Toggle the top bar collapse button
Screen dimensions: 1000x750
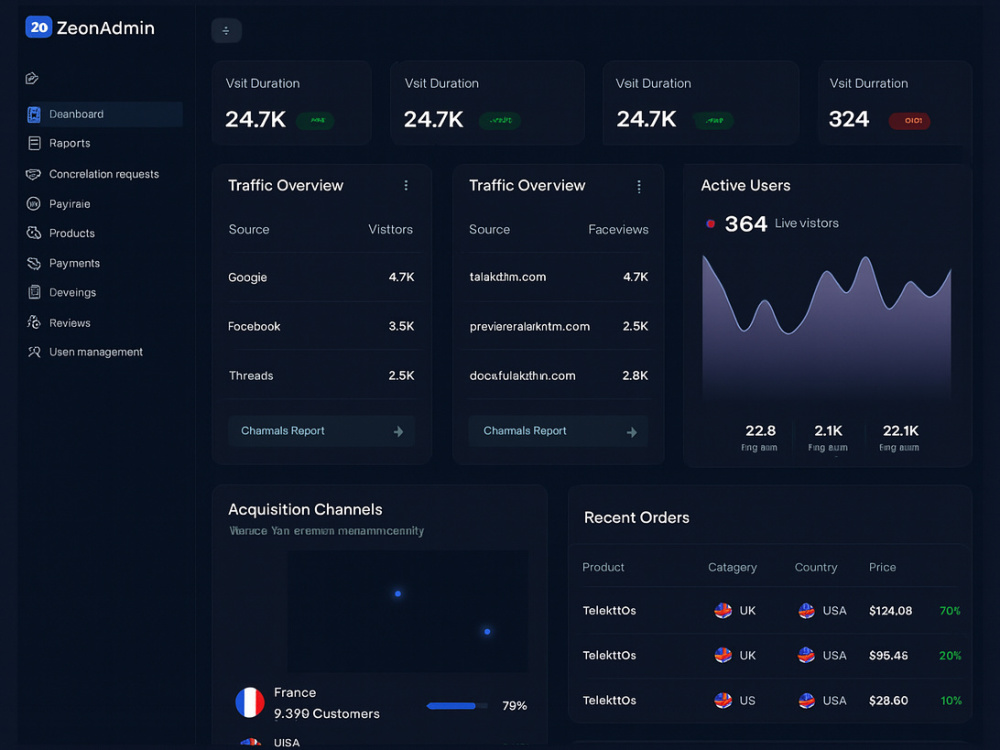click(226, 31)
